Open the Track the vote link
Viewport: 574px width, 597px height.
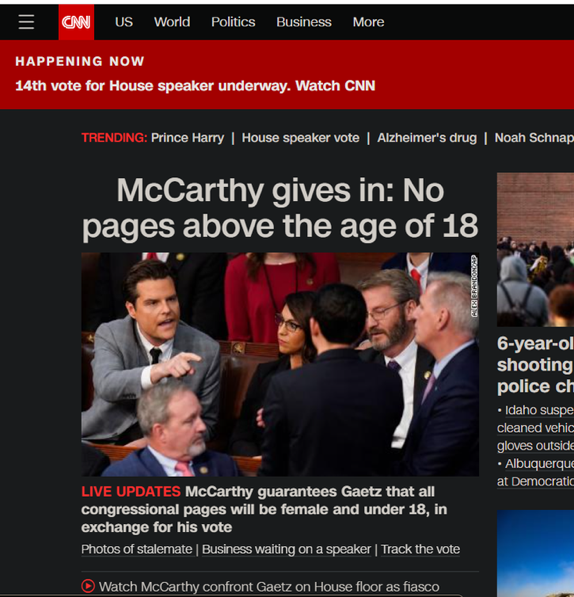click(x=420, y=549)
